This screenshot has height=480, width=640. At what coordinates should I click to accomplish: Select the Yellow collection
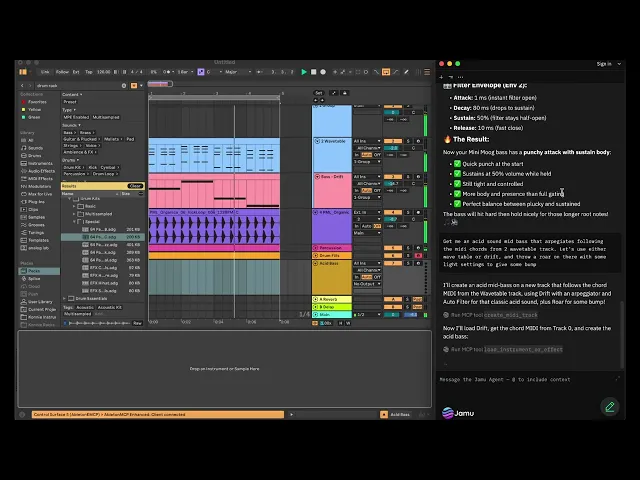[34, 109]
